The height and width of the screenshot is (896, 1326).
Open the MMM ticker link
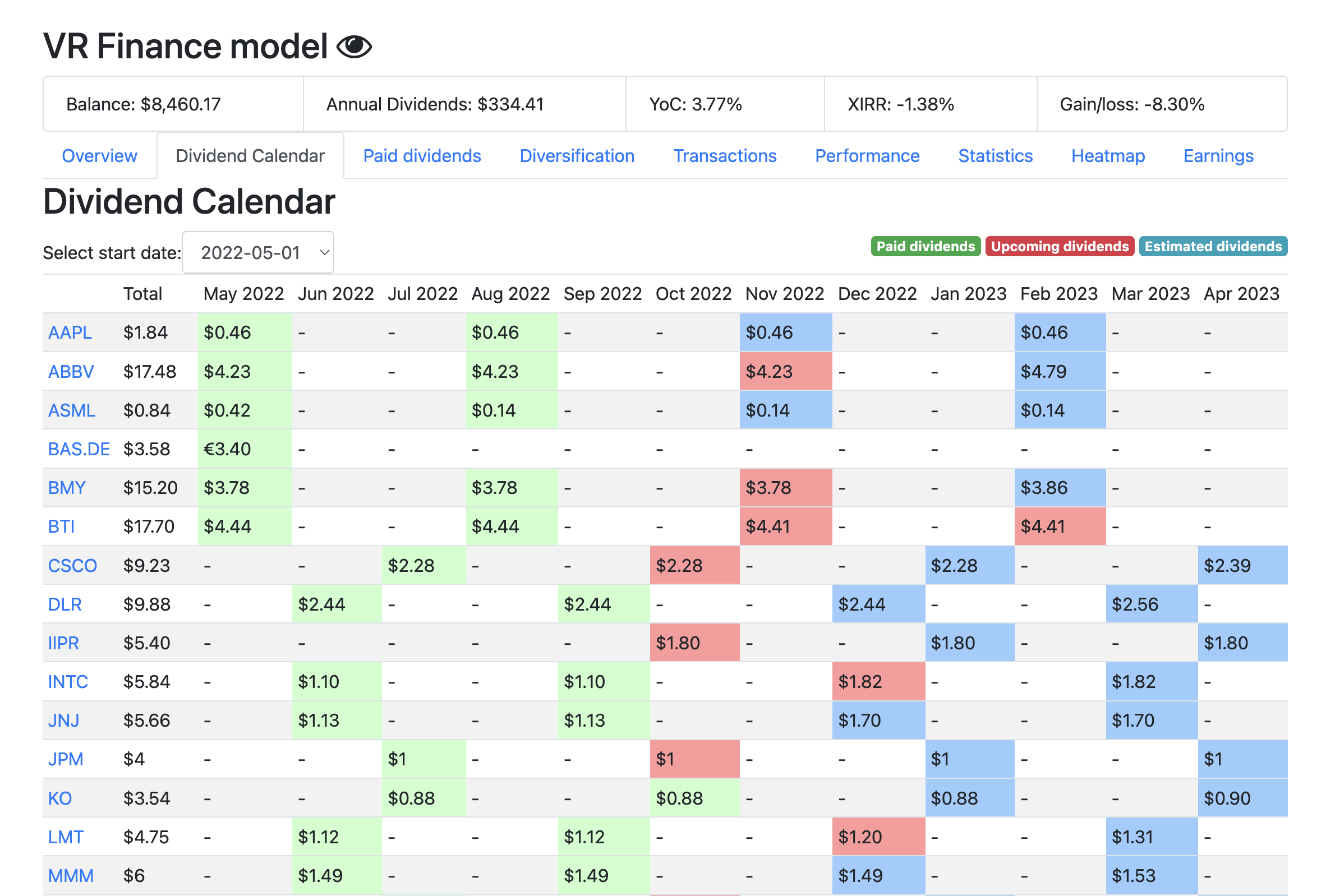[71, 875]
